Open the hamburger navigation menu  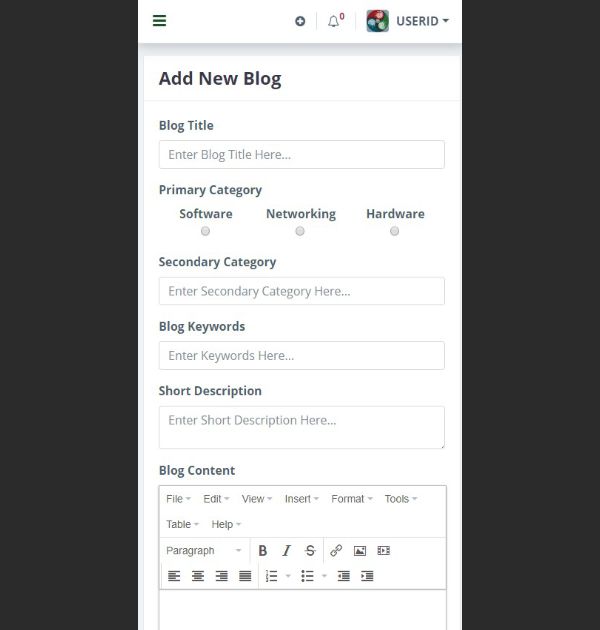point(160,20)
